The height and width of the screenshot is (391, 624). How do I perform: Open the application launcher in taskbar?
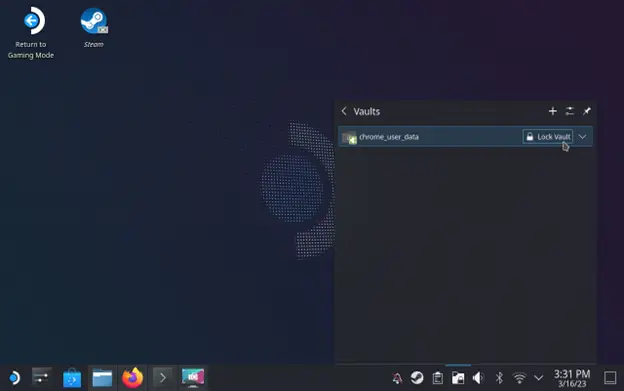pos(14,377)
